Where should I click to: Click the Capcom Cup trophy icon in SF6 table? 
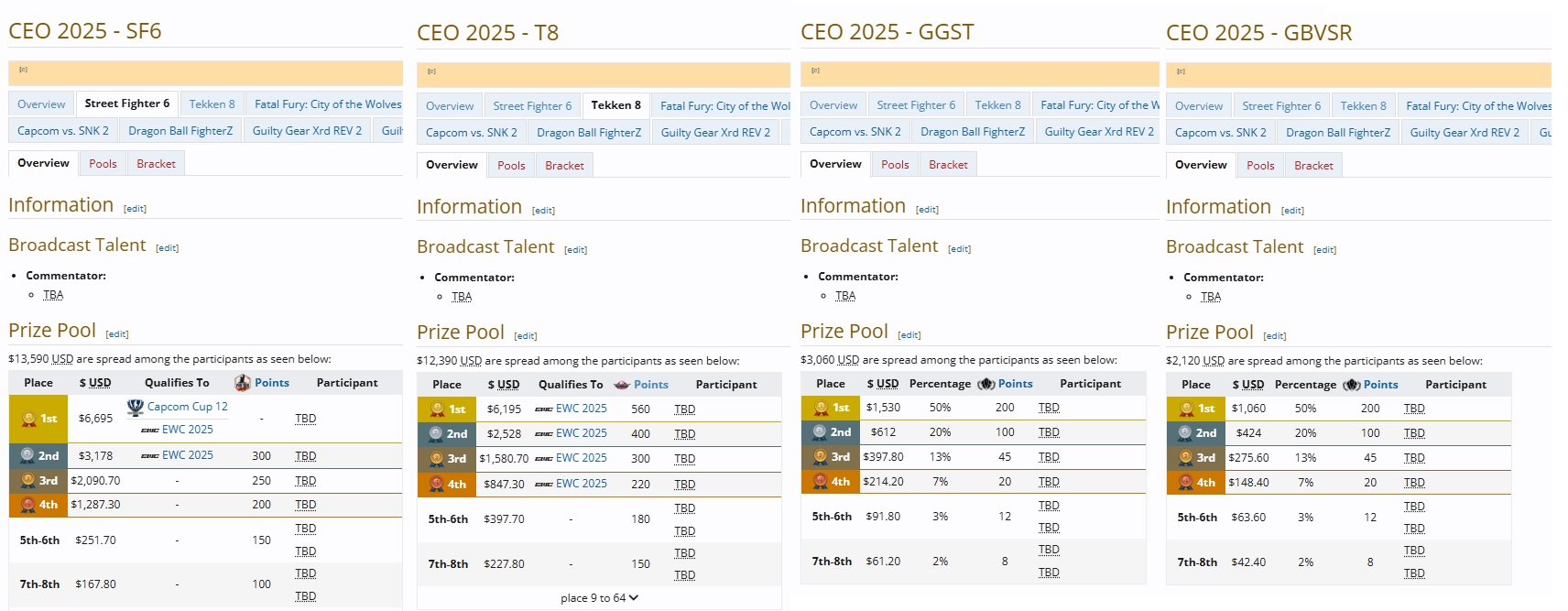click(x=135, y=408)
